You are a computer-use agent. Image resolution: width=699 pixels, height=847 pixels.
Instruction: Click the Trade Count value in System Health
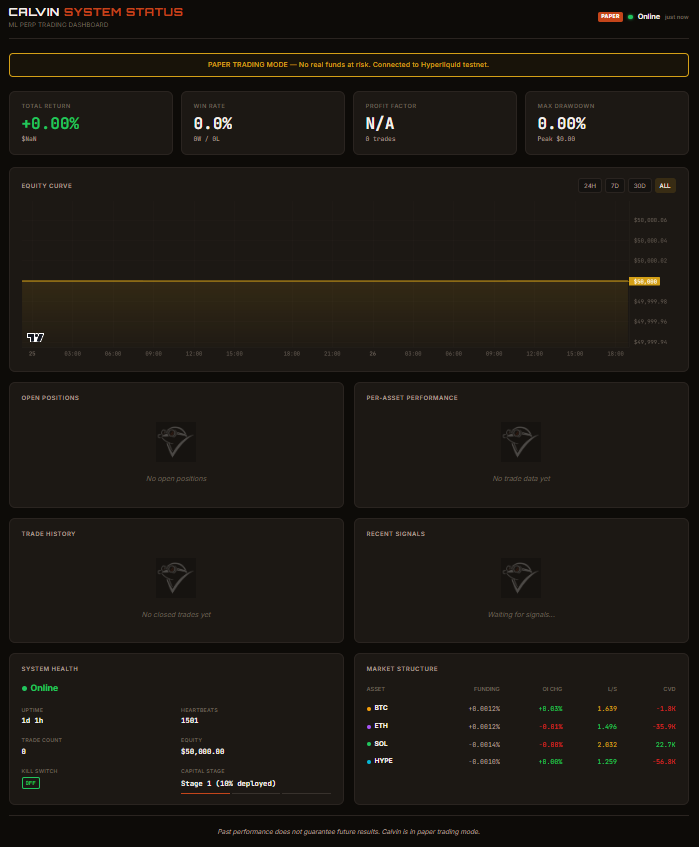click(24, 751)
